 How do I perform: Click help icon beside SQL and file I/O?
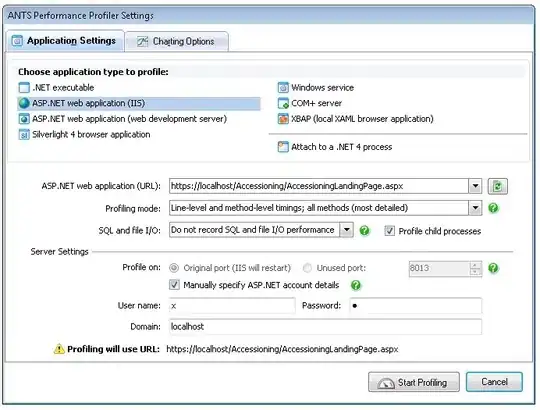[364, 230]
